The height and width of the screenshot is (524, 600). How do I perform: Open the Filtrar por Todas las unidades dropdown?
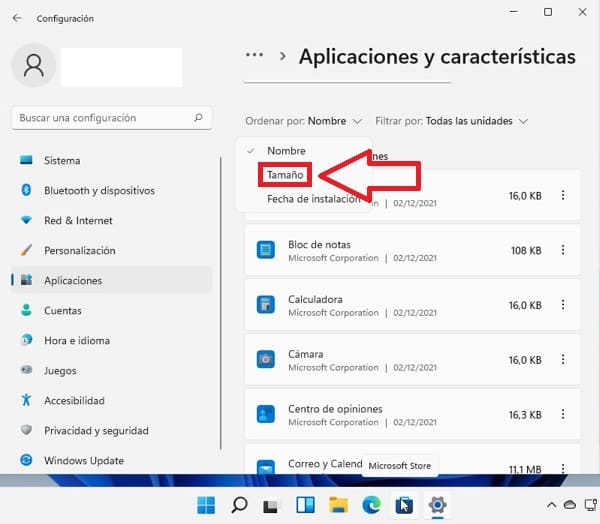click(x=452, y=121)
